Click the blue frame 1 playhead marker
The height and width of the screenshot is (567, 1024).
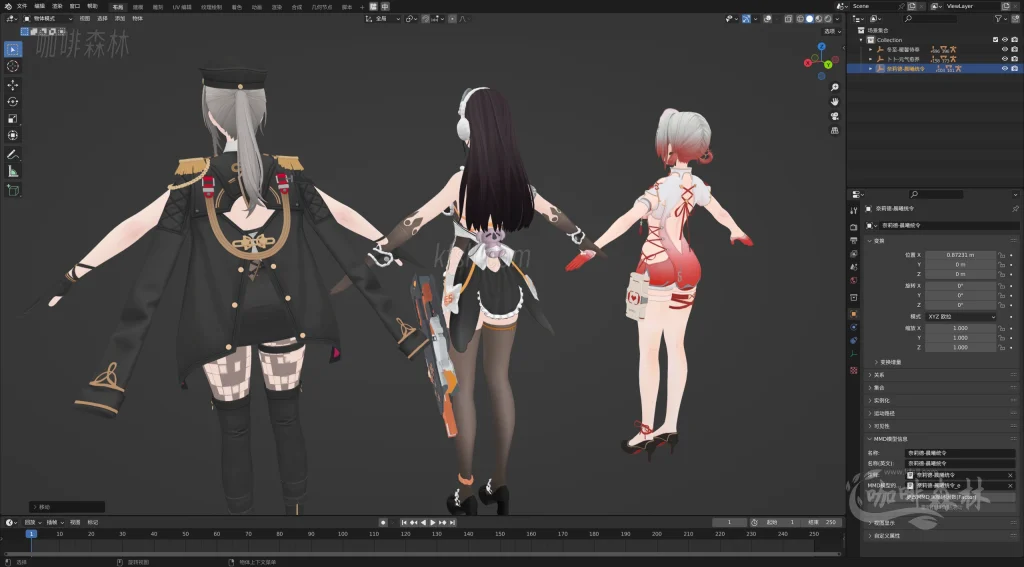[x=31, y=534]
